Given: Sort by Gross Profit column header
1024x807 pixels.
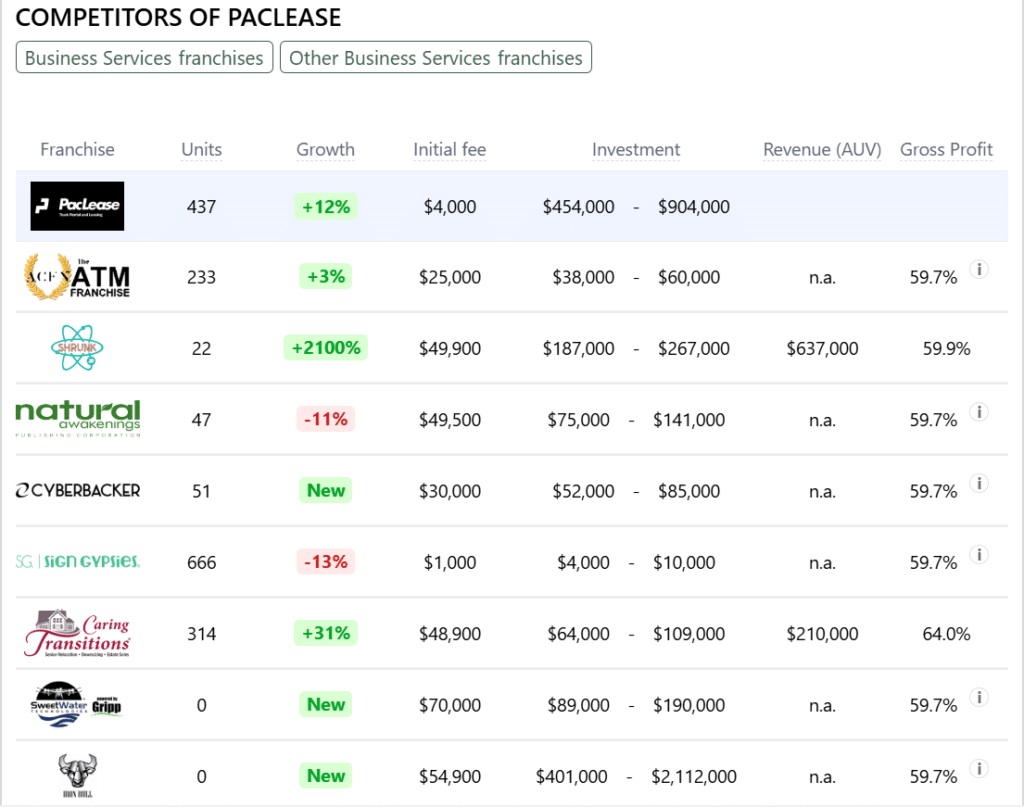Looking at the screenshot, I should tap(946, 150).
